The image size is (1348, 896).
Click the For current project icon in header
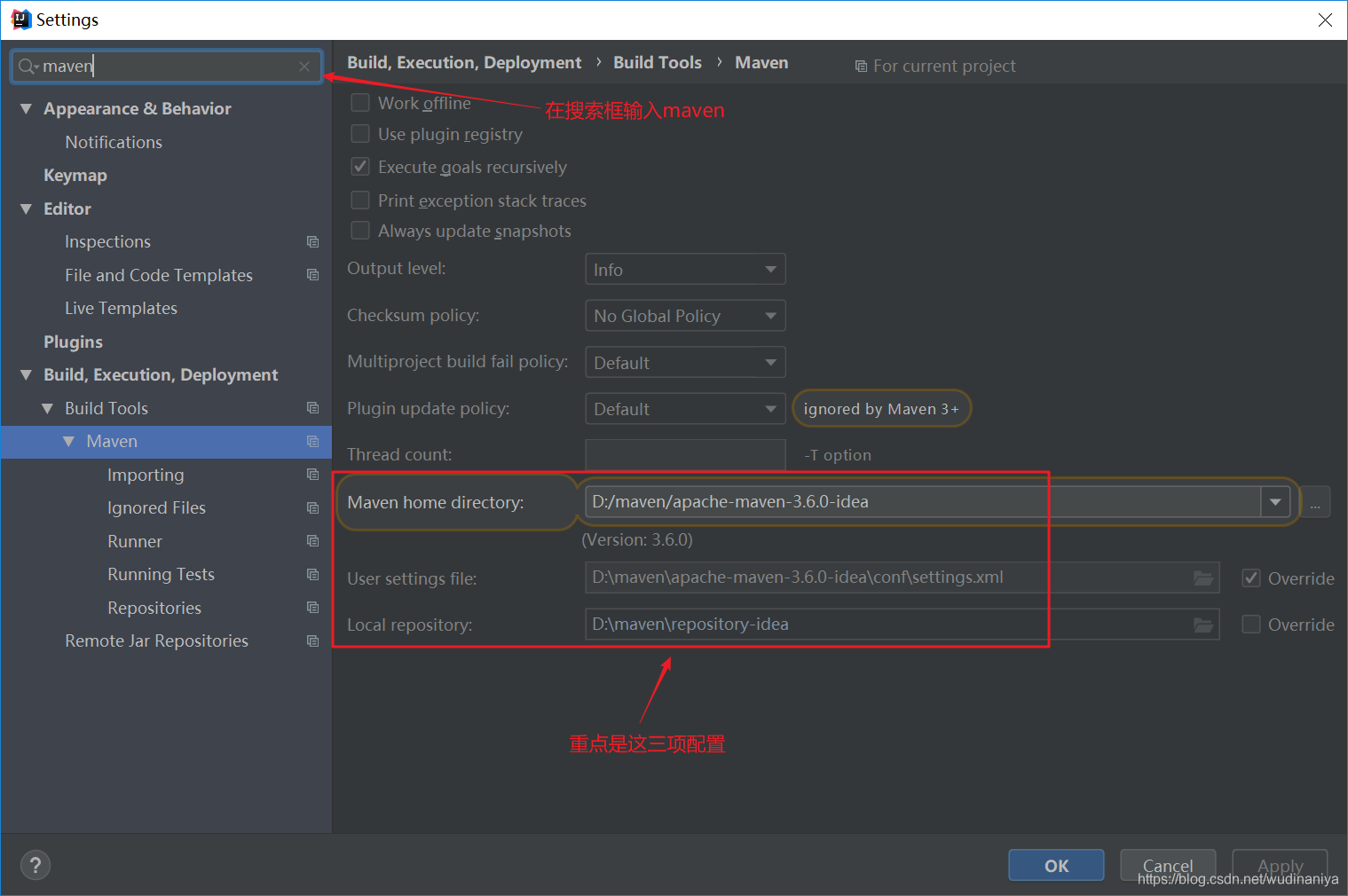pyautogui.click(x=861, y=67)
